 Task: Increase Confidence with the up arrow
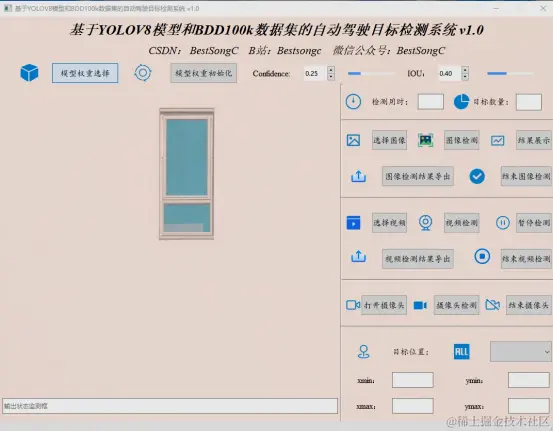point(331,70)
